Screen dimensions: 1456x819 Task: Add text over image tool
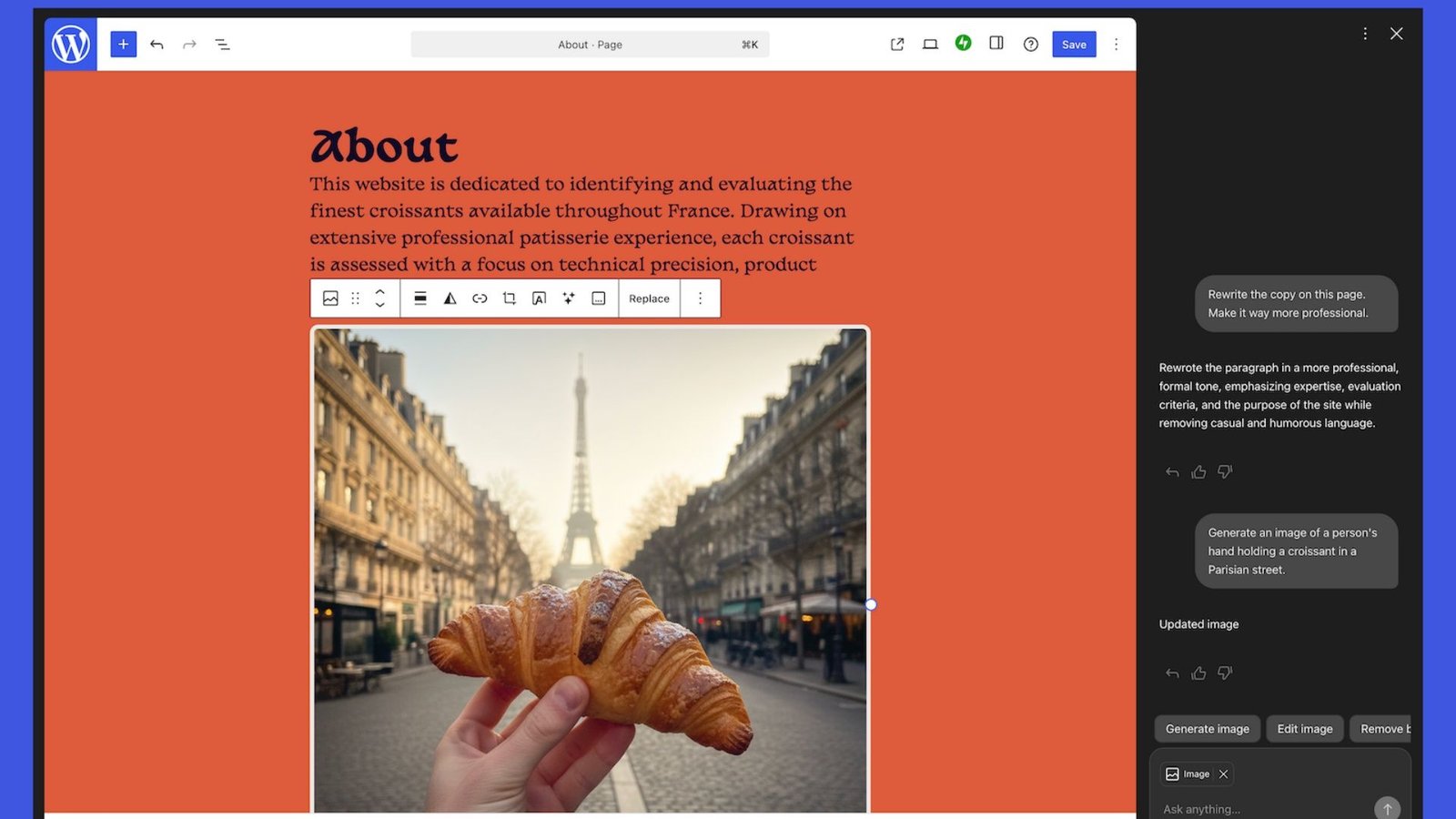coord(539,298)
